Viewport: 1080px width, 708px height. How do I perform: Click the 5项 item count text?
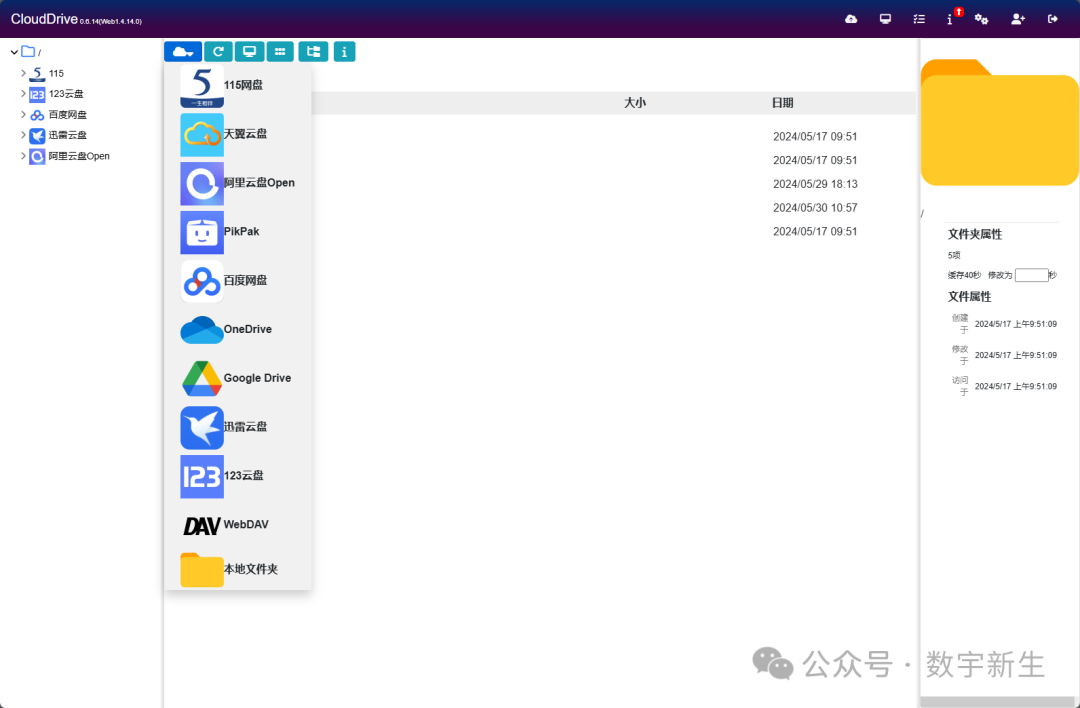point(954,256)
